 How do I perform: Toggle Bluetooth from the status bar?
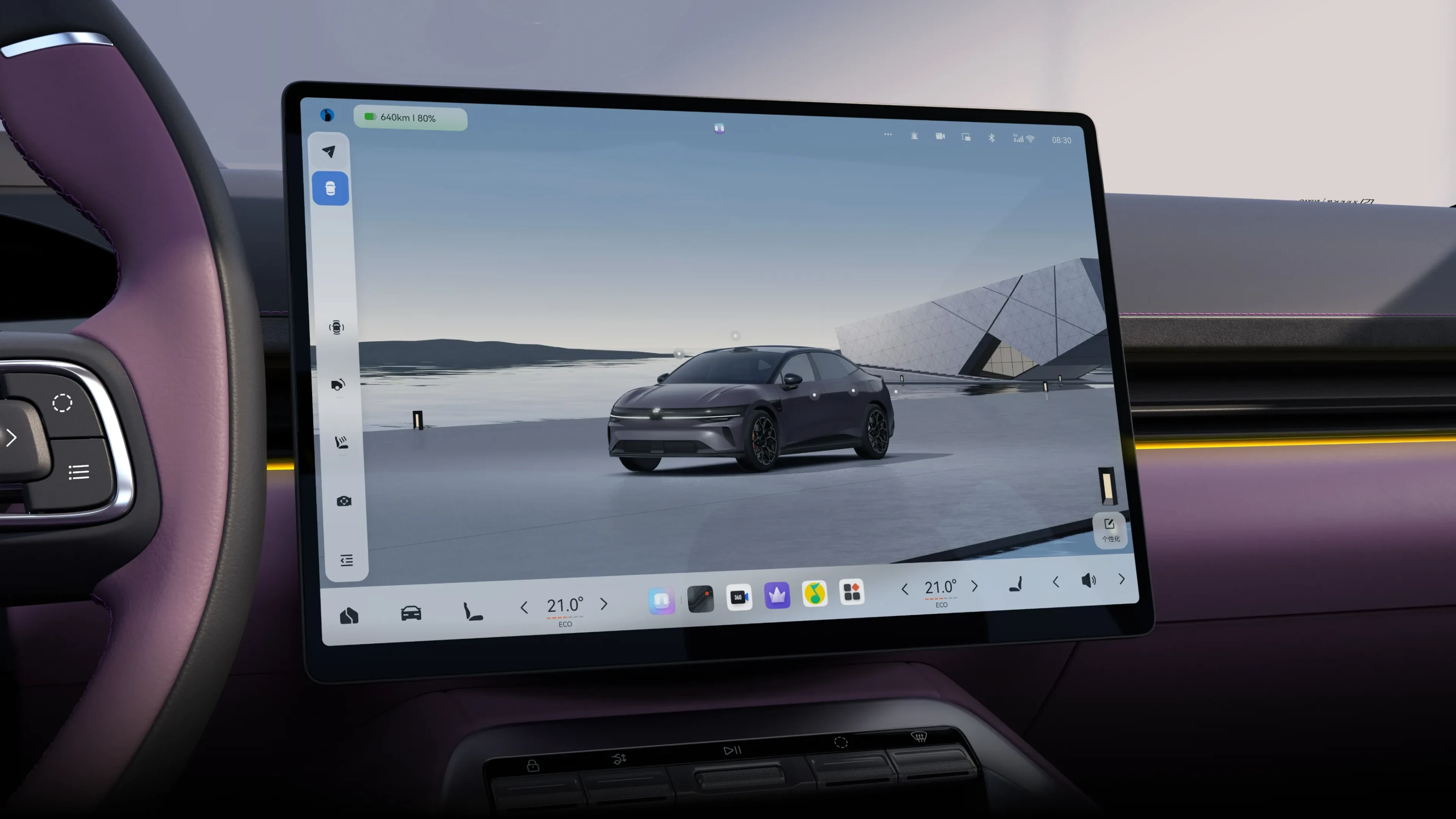[x=992, y=138]
